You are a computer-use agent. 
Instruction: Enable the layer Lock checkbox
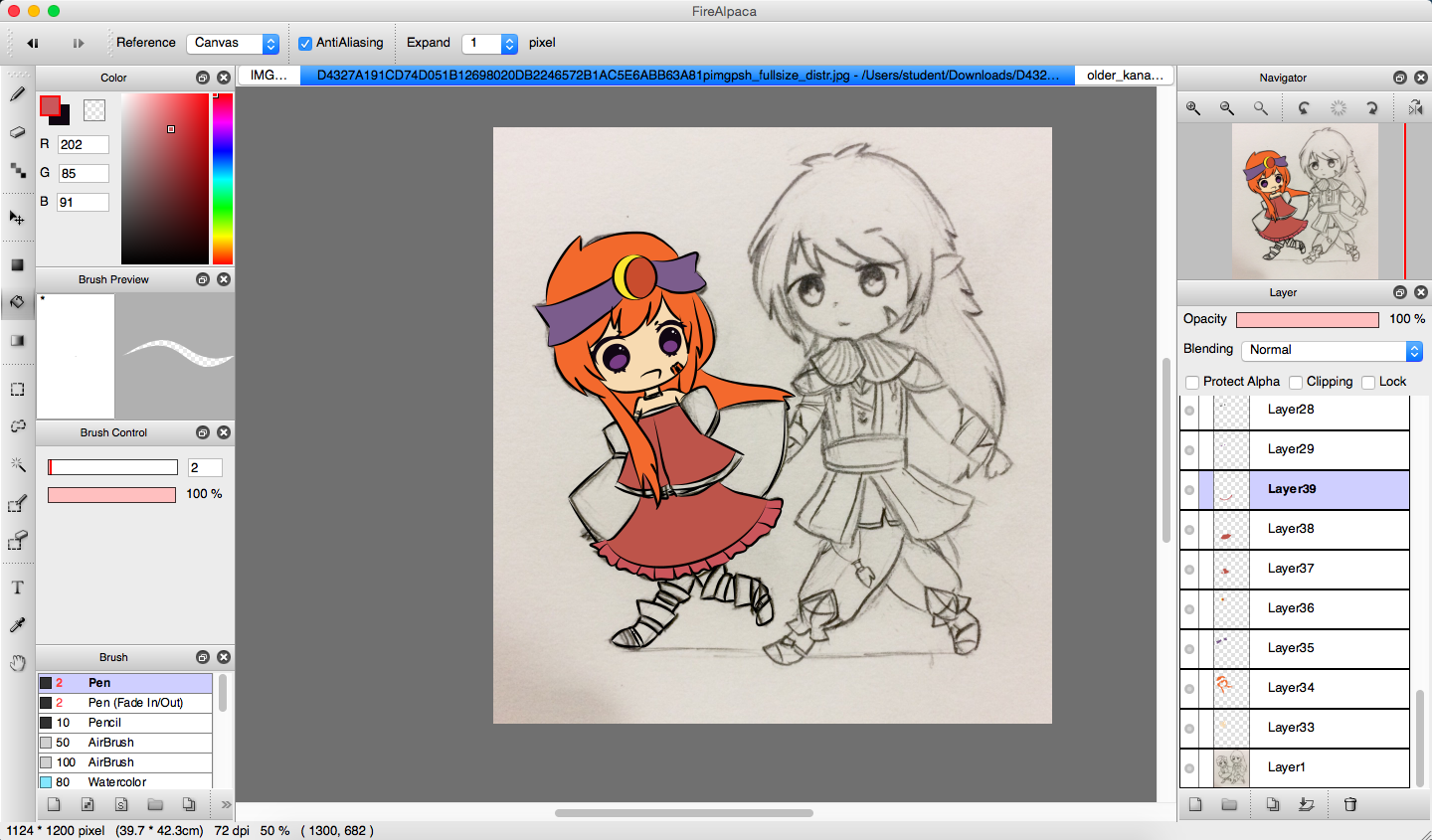[1368, 382]
